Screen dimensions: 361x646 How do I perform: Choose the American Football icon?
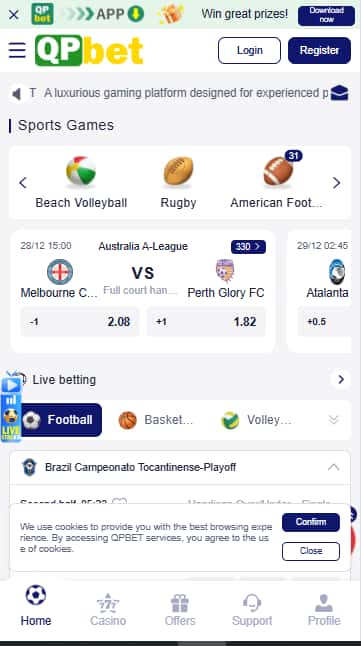279,171
